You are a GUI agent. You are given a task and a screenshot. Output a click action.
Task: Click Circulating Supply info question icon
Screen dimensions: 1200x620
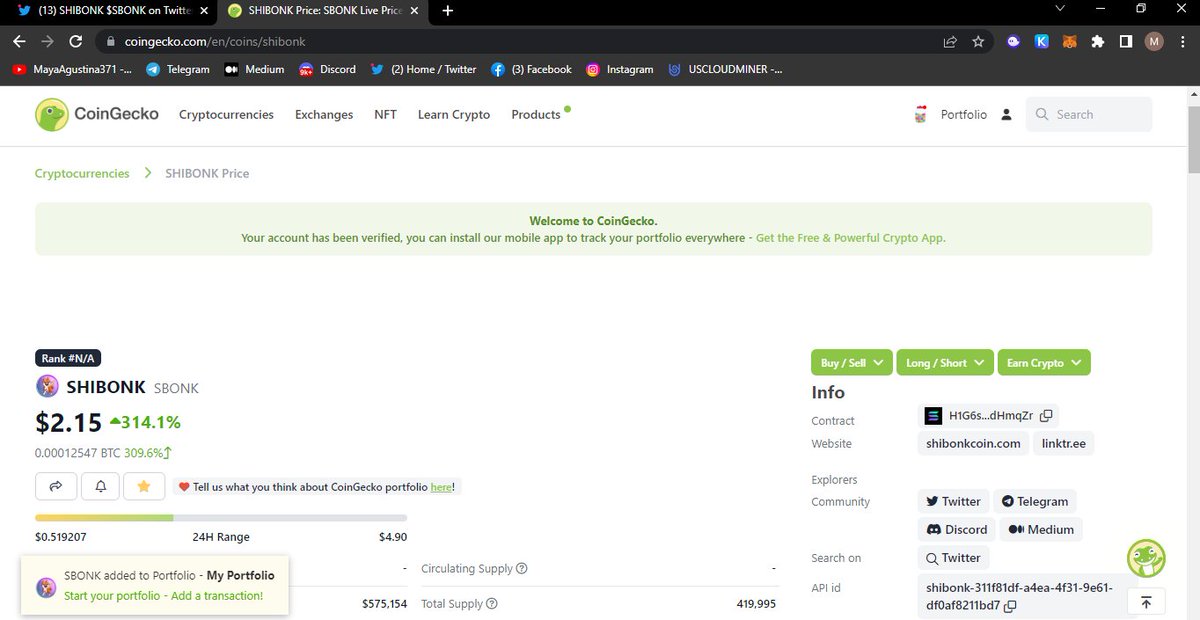click(522, 569)
